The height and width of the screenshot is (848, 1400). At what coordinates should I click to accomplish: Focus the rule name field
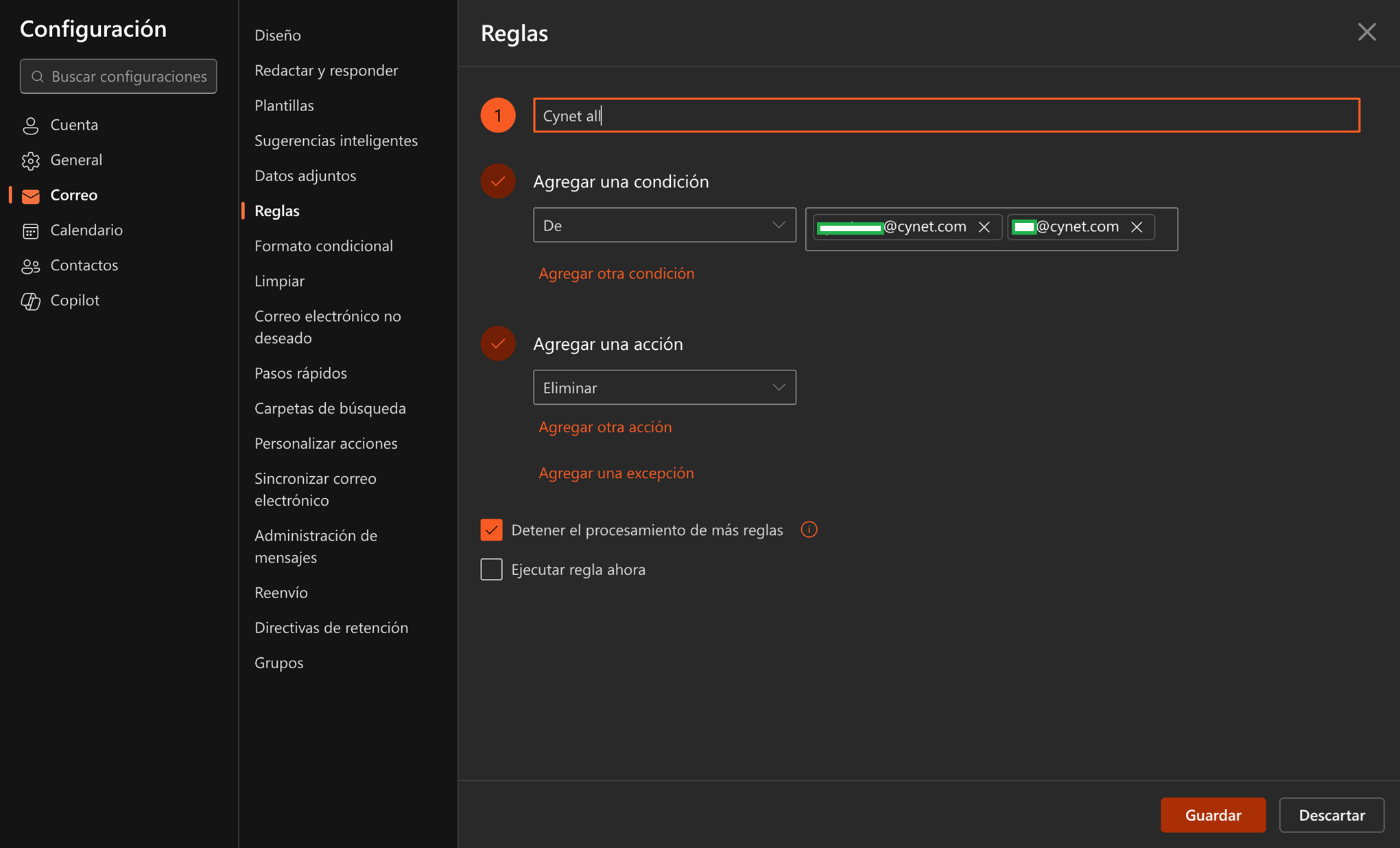coord(946,115)
